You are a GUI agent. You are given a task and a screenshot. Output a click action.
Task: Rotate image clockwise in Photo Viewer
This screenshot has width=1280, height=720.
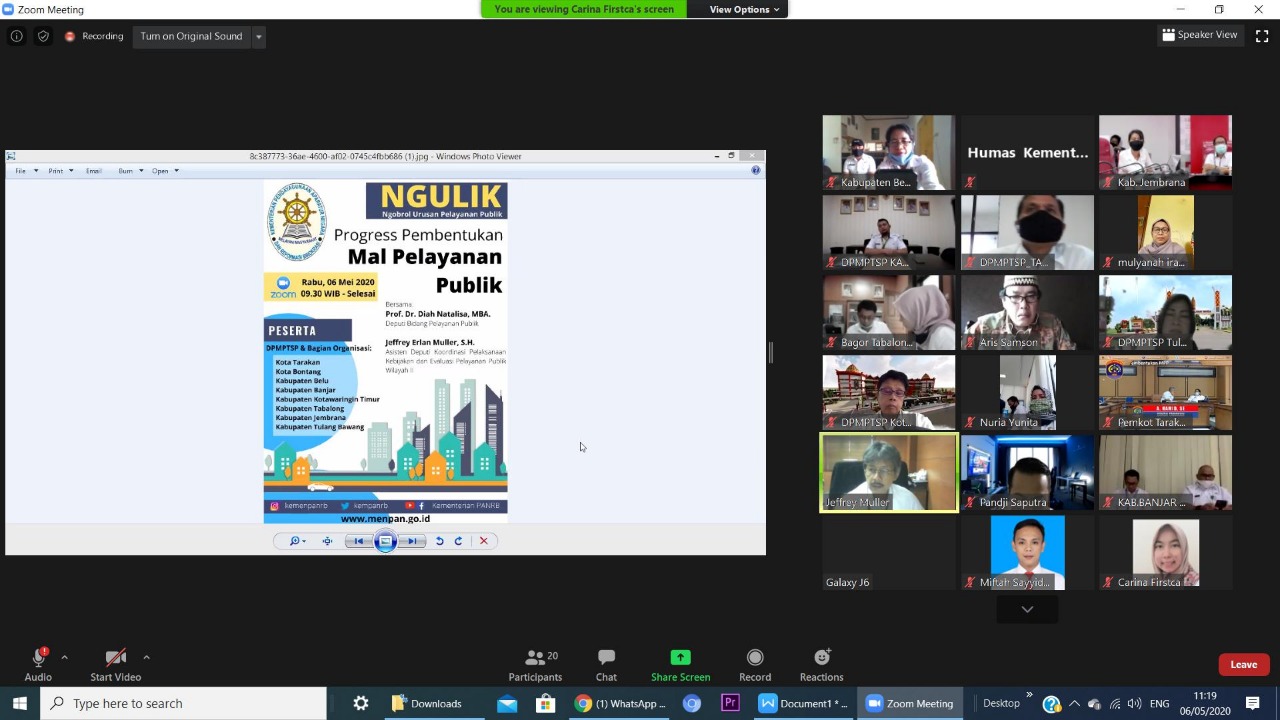pyautogui.click(x=458, y=541)
